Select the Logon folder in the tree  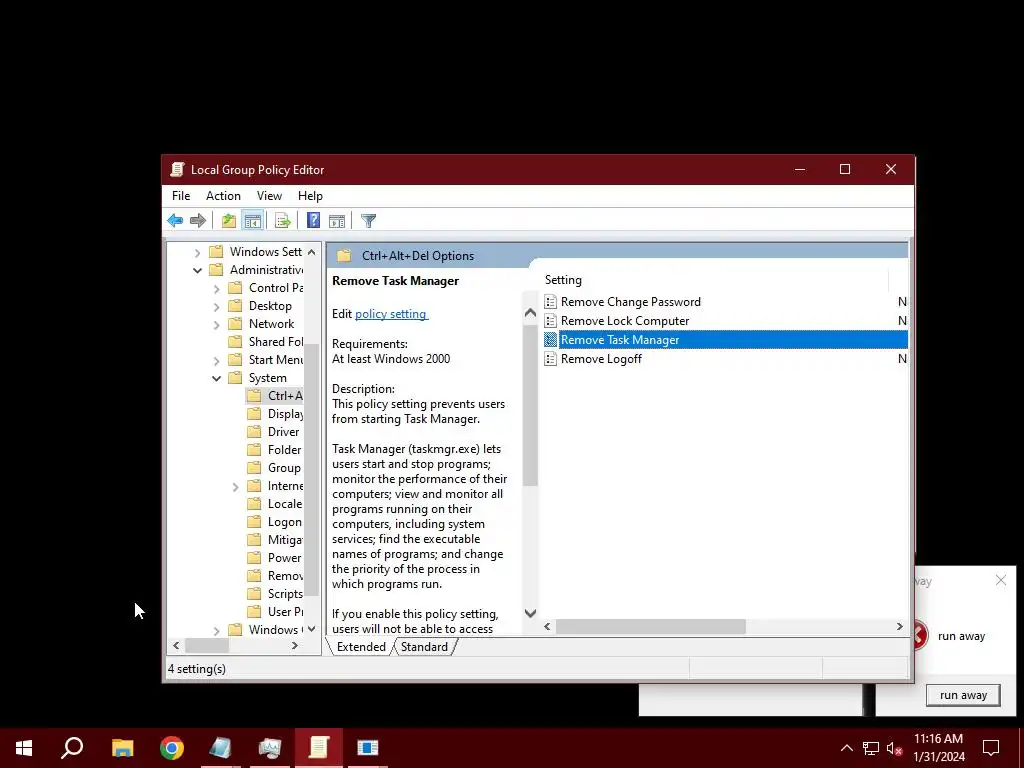(x=275, y=522)
